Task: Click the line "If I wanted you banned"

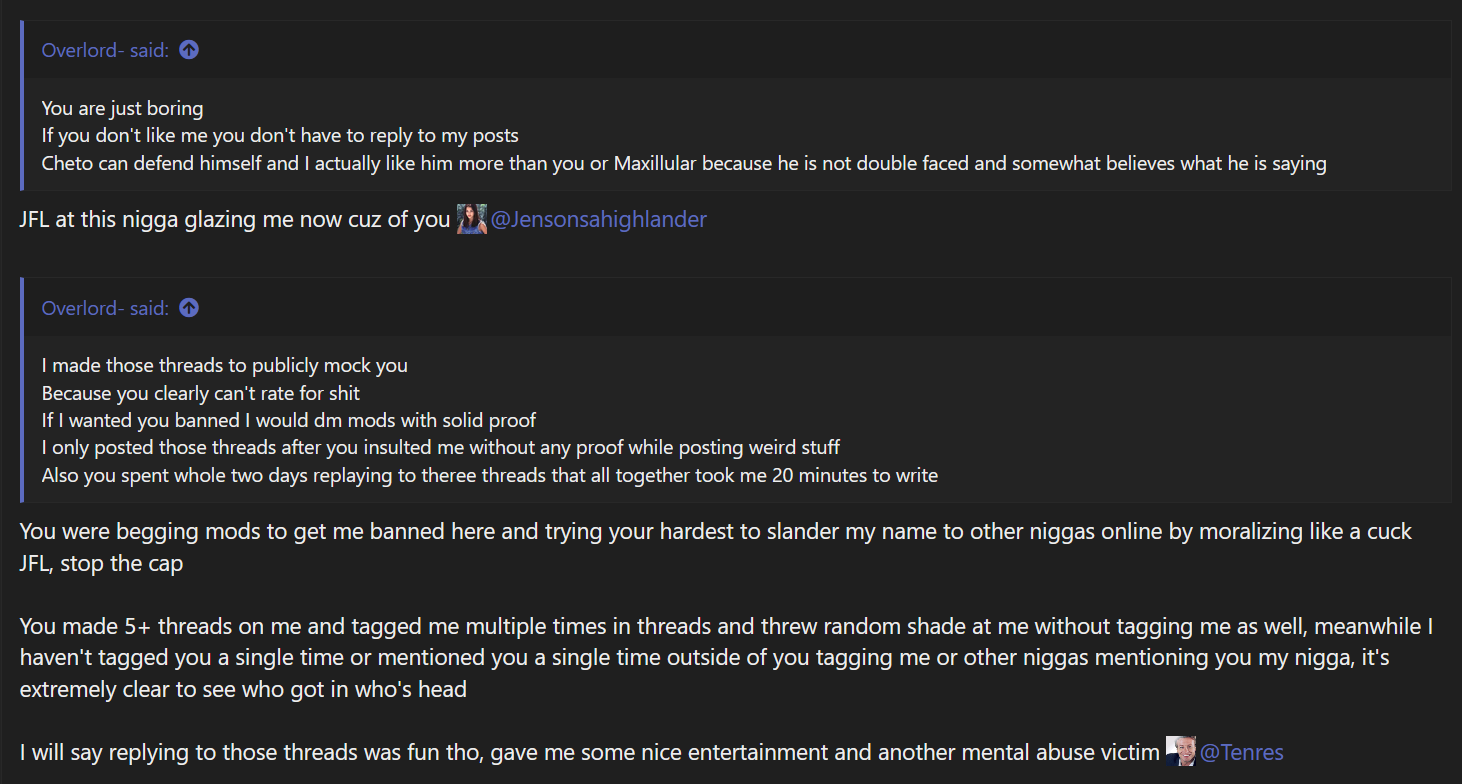Action: (289, 420)
